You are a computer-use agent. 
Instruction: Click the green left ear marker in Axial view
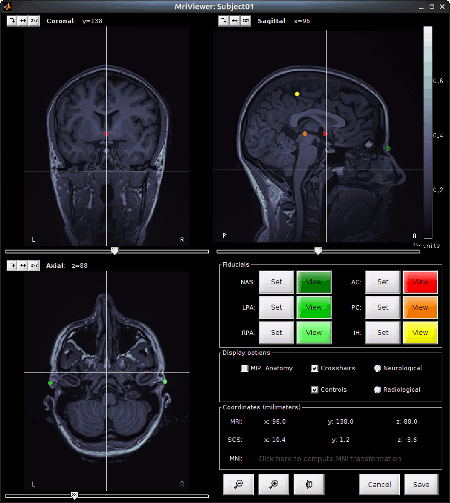pos(50,383)
